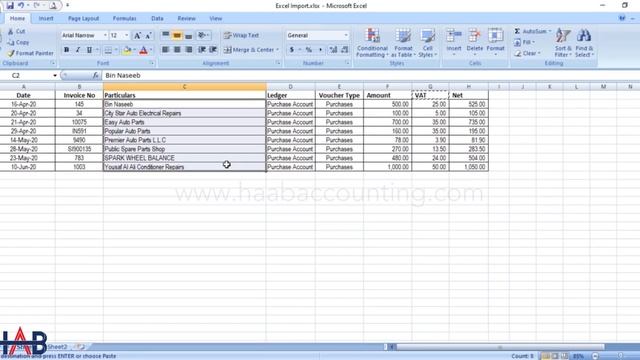Screen dimensions: 640x360
Task: Click the Copy command
Action: 18,42
